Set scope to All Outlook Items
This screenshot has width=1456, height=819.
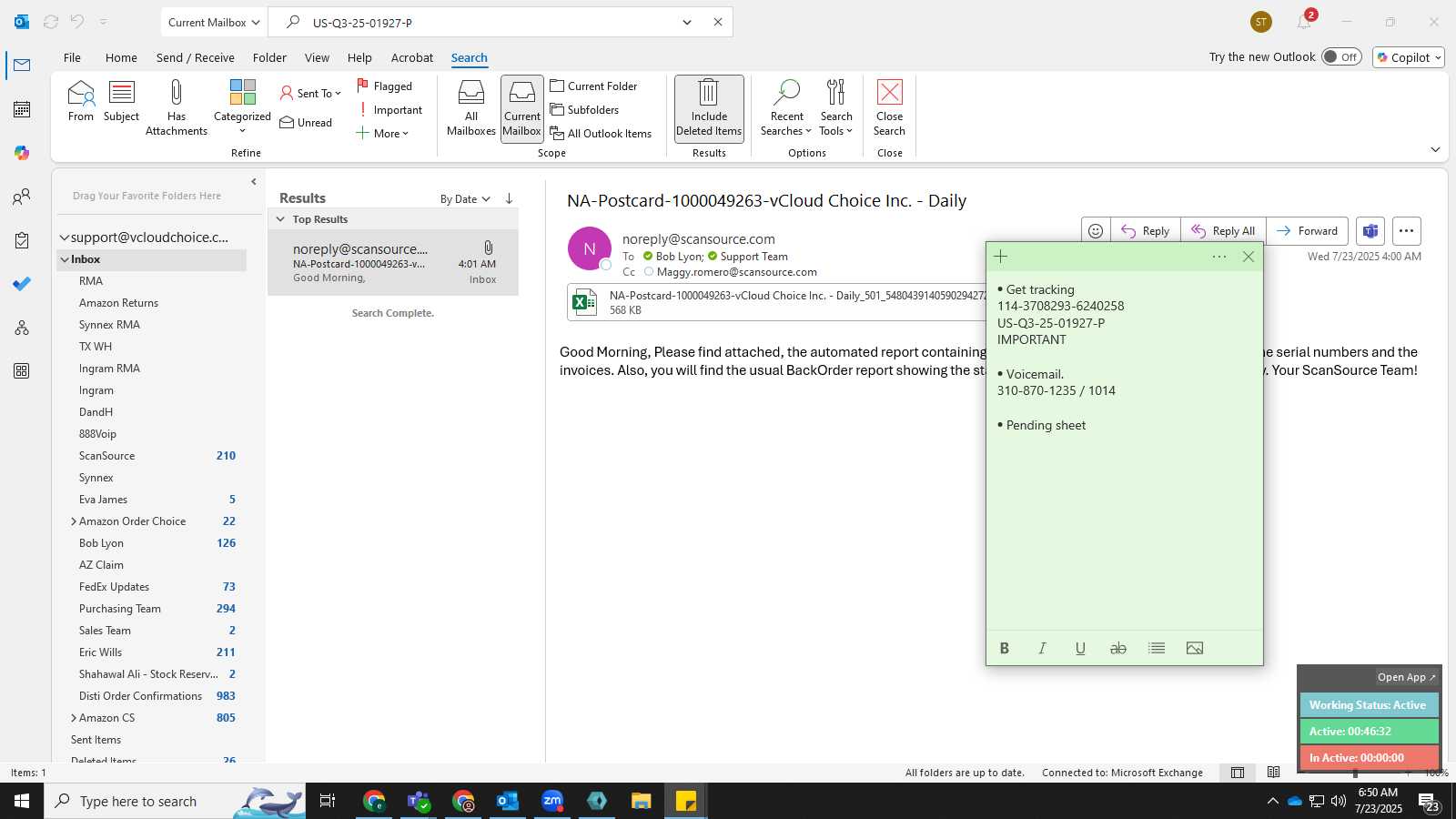click(602, 134)
